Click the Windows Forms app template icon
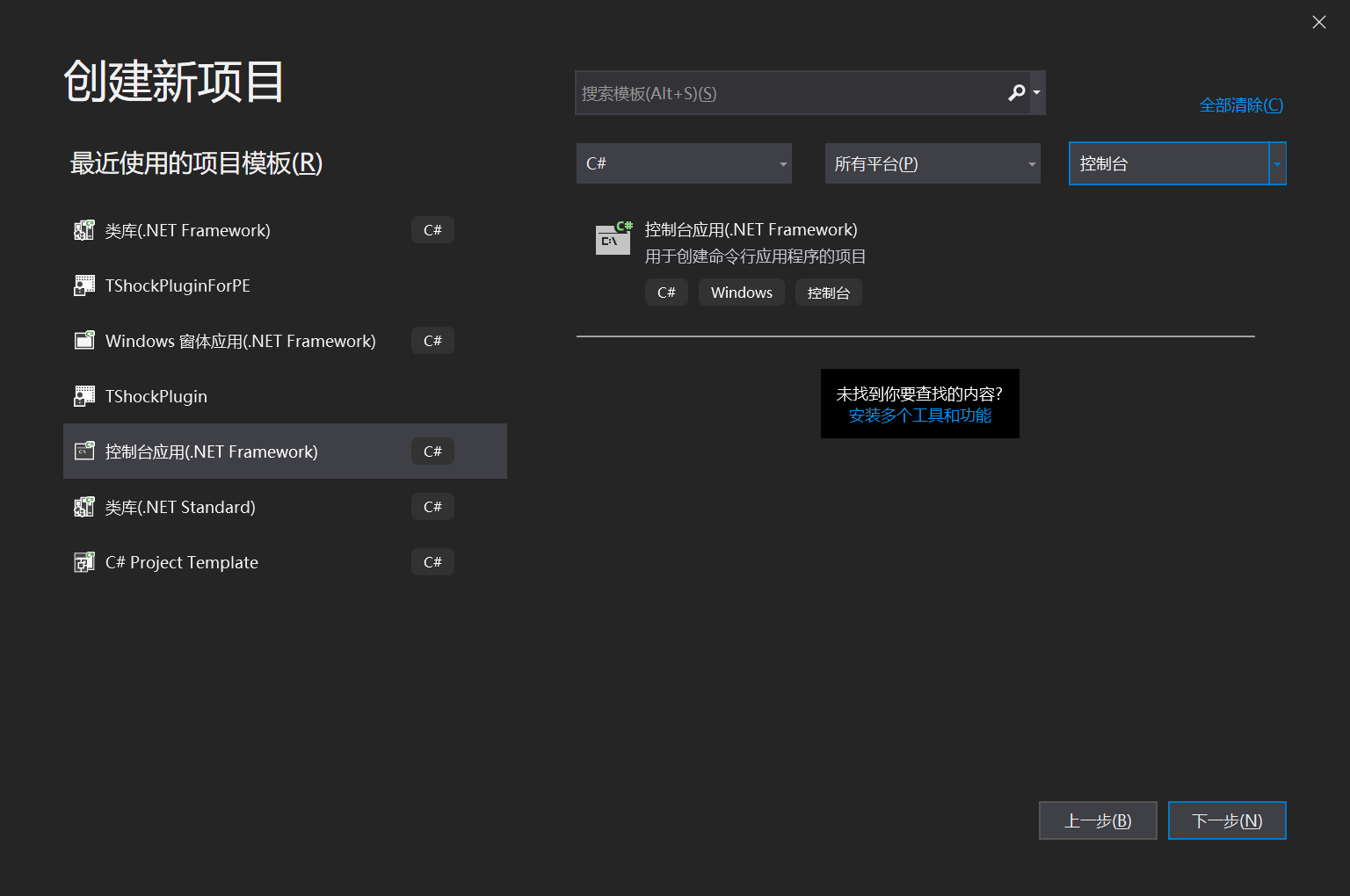1350x896 pixels. 84,341
